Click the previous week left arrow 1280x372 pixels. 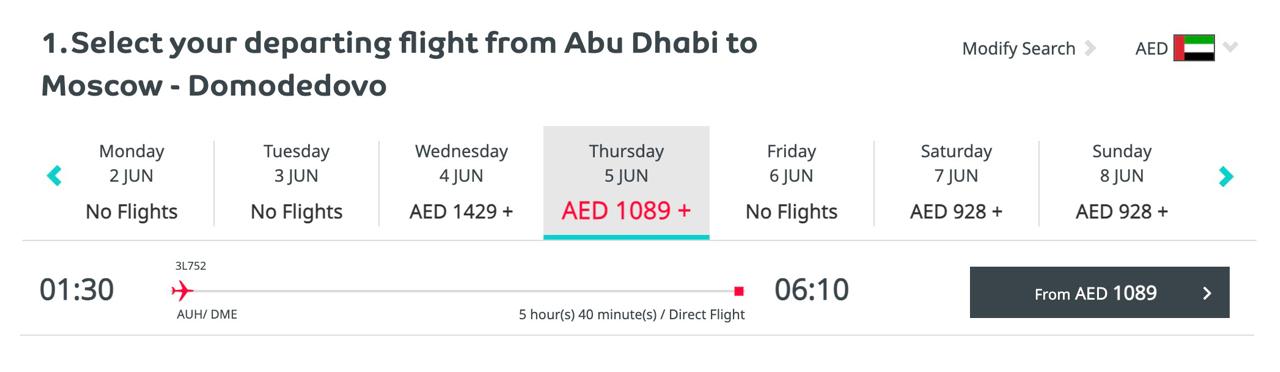coord(54,177)
